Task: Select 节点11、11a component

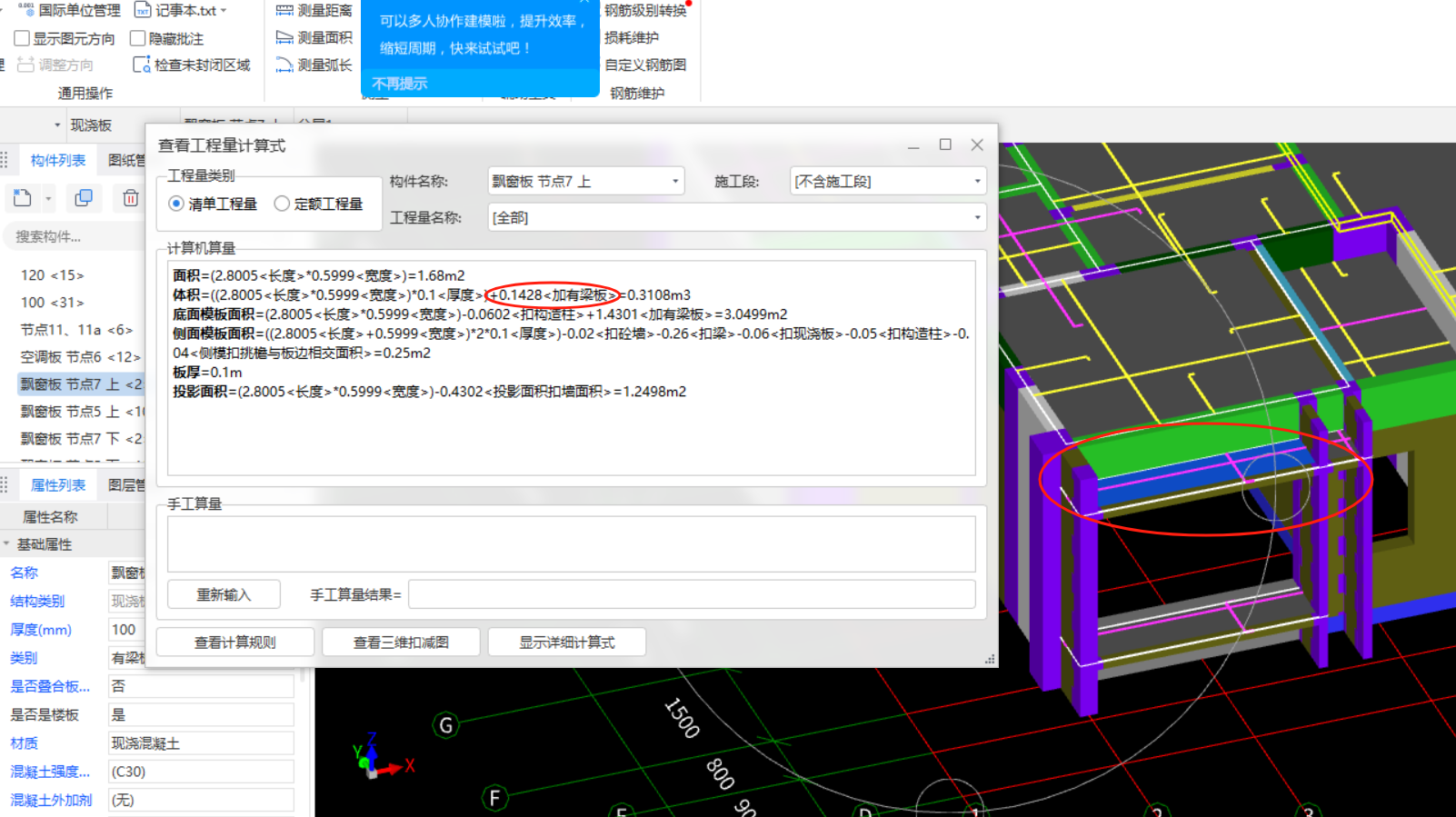Action: pyautogui.click(x=76, y=330)
